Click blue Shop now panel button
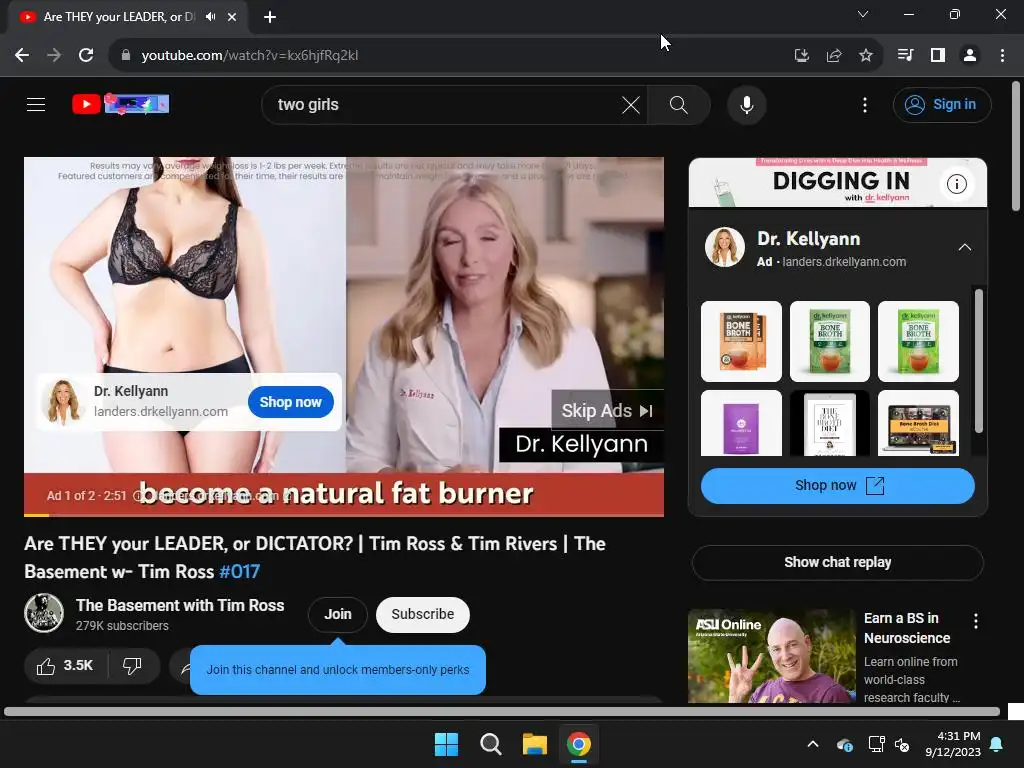1024x768 pixels. click(x=838, y=486)
